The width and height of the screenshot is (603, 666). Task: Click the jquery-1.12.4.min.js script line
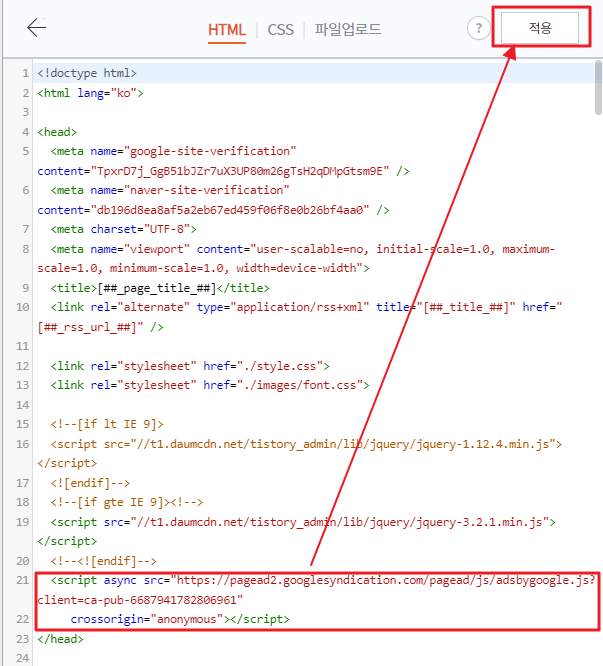click(306, 444)
